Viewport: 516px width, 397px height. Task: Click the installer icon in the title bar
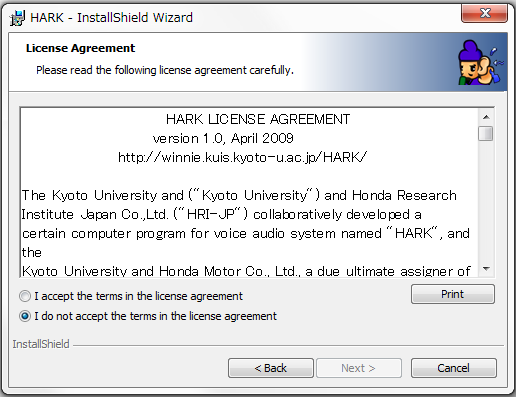17,18
